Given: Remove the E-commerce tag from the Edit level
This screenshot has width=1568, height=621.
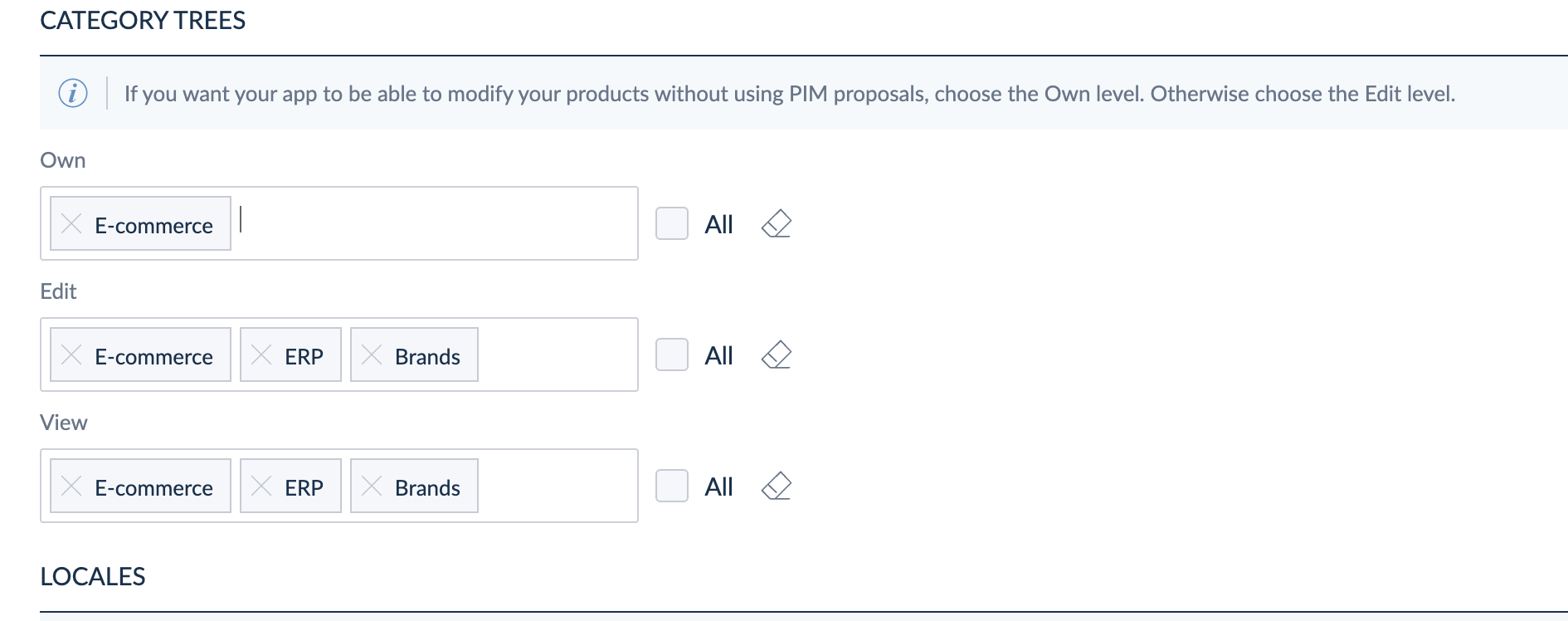Looking at the screenshot, I should tap(71, 355).
